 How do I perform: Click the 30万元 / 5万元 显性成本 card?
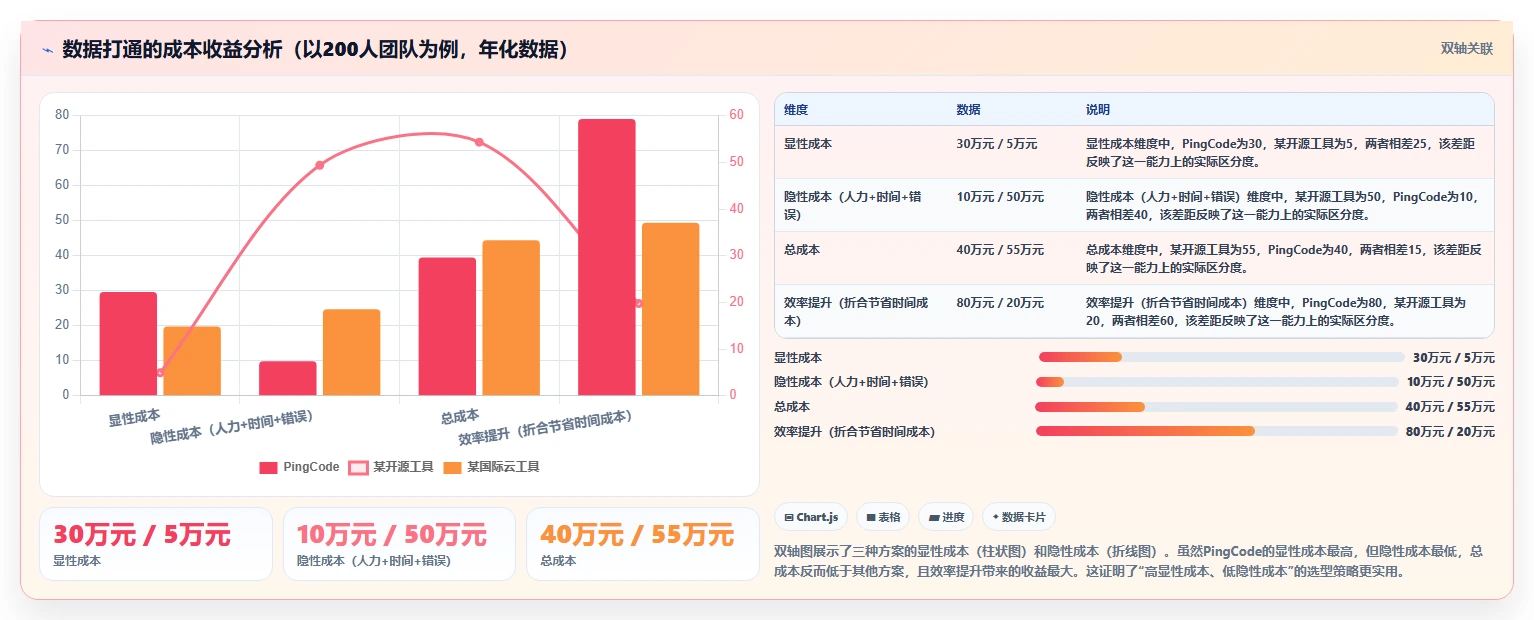coord(156,544)
